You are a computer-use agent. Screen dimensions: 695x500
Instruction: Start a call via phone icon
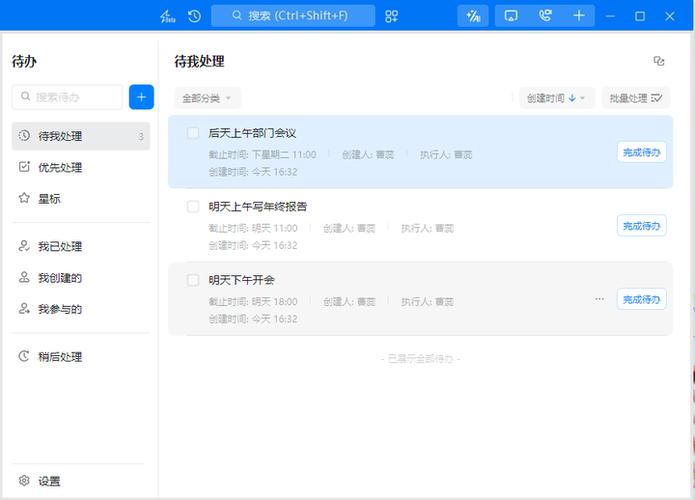click(x=545, y=16)
